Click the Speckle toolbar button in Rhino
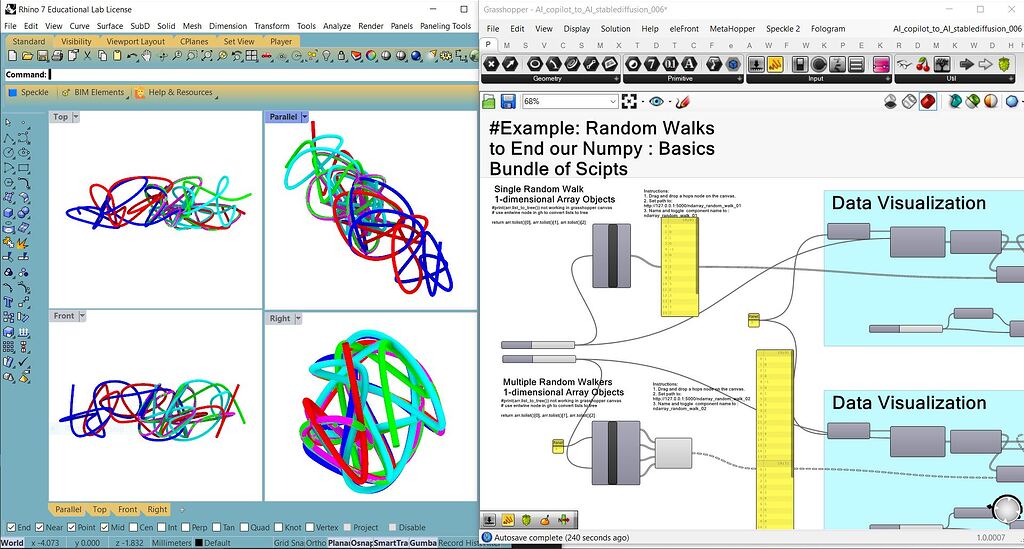This screenshot has height=549, width=1024. tap(29, 93)
